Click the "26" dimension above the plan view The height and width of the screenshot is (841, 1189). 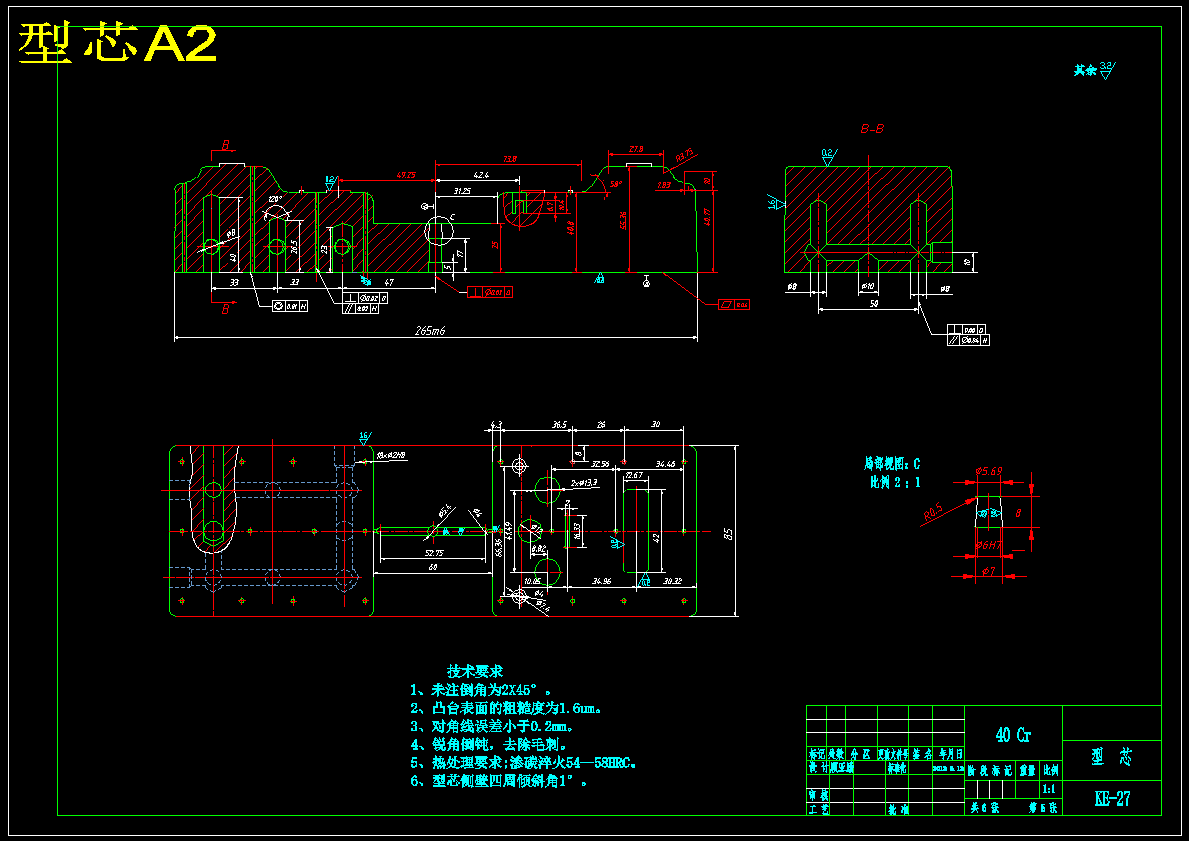(x=601, y=425)
